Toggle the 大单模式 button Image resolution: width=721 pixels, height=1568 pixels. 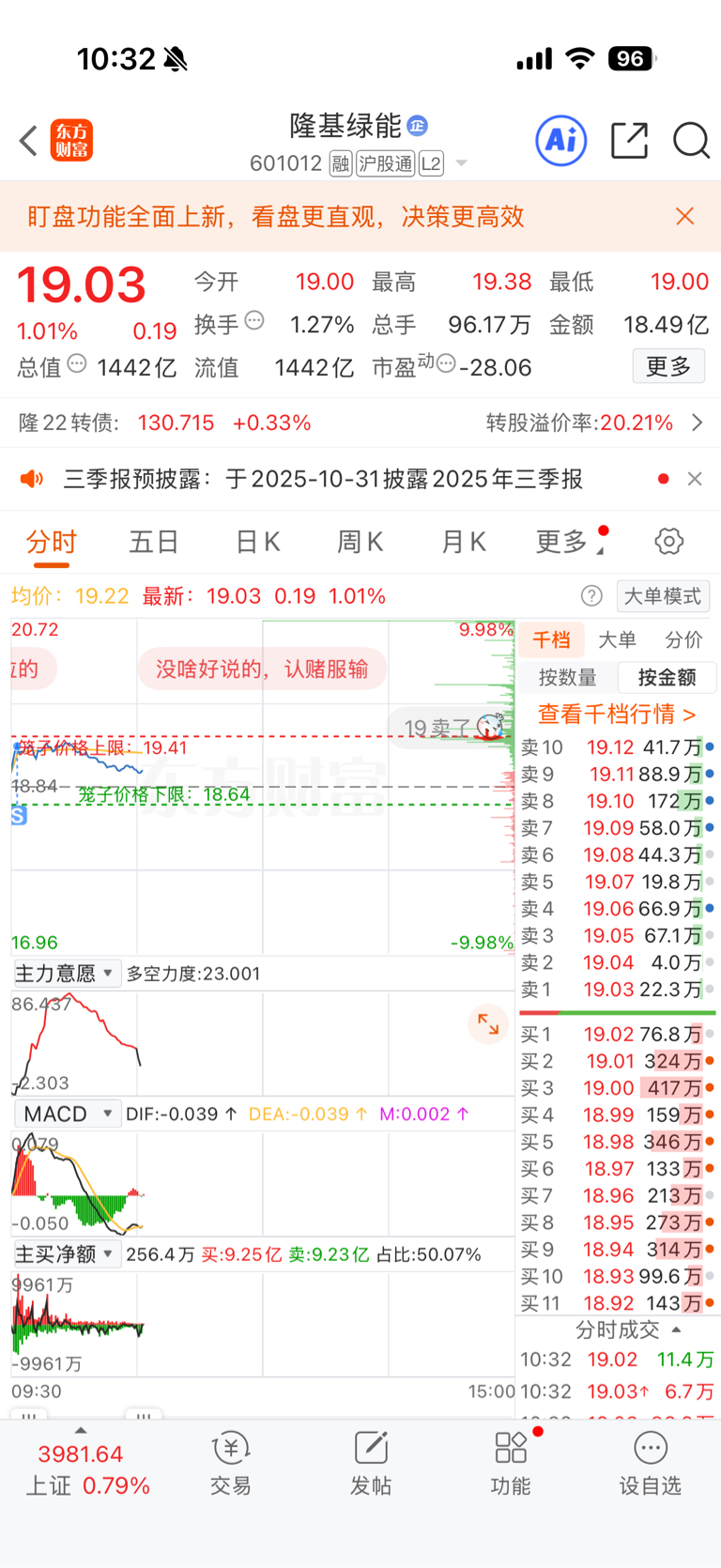(663, 596)
